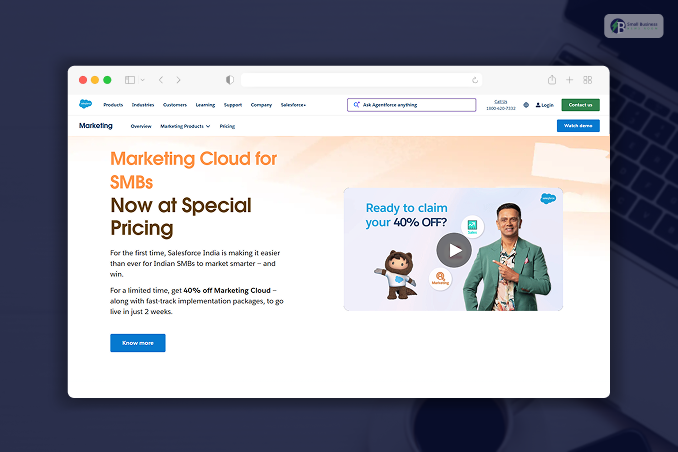Screen dimensions: 678x452
Task: Click the Salesforce logo inside the video
Action: click(548, 199)
